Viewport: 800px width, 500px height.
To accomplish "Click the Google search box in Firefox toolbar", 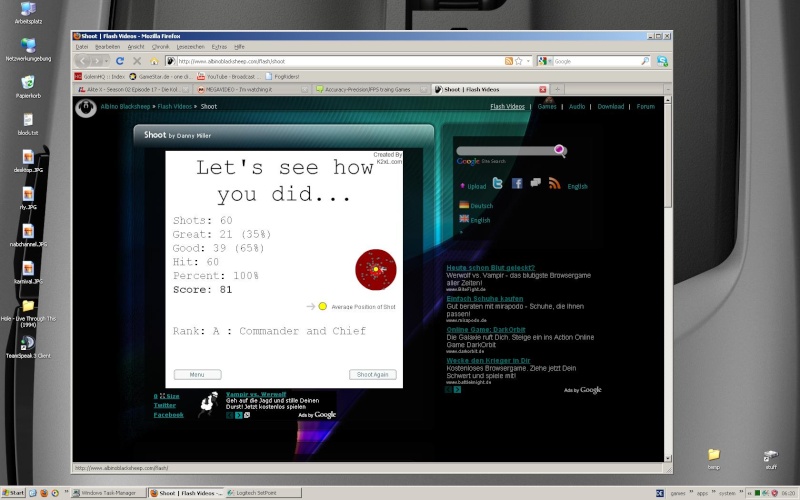I will [x=596, y=61].
